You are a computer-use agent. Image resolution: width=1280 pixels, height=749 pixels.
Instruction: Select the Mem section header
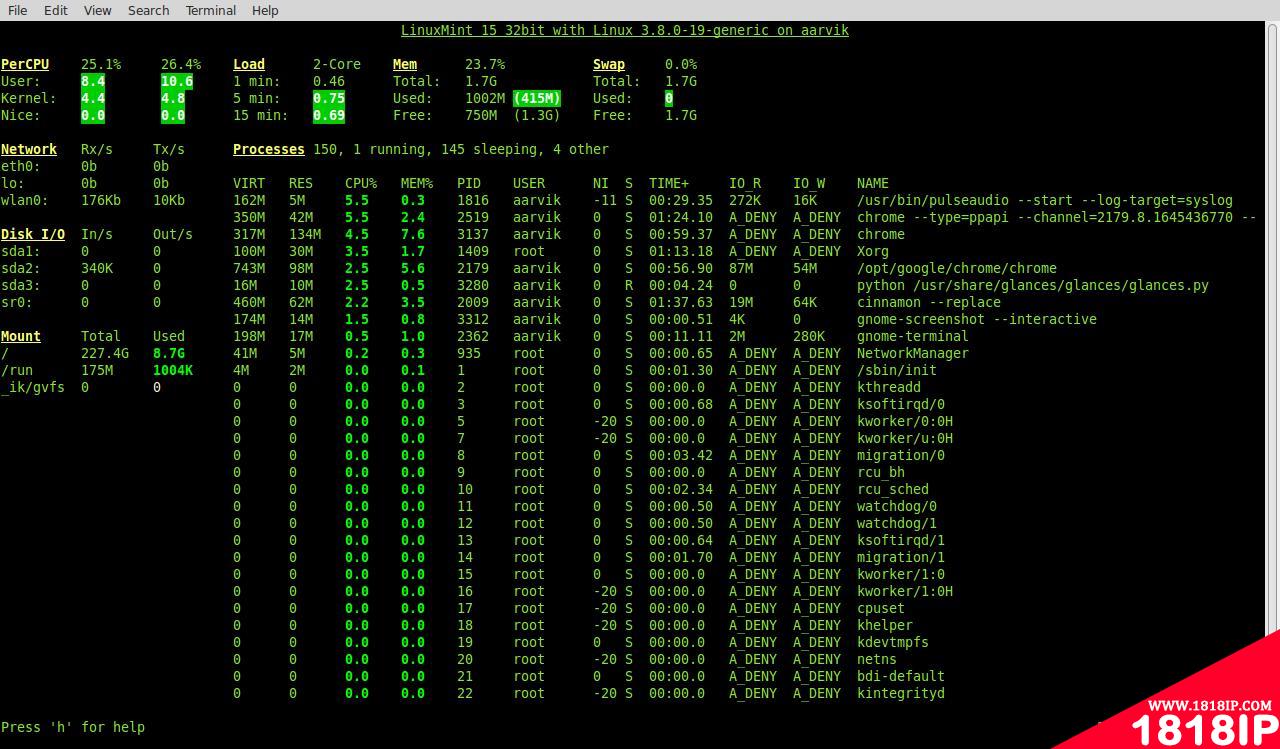click(405, 64)
